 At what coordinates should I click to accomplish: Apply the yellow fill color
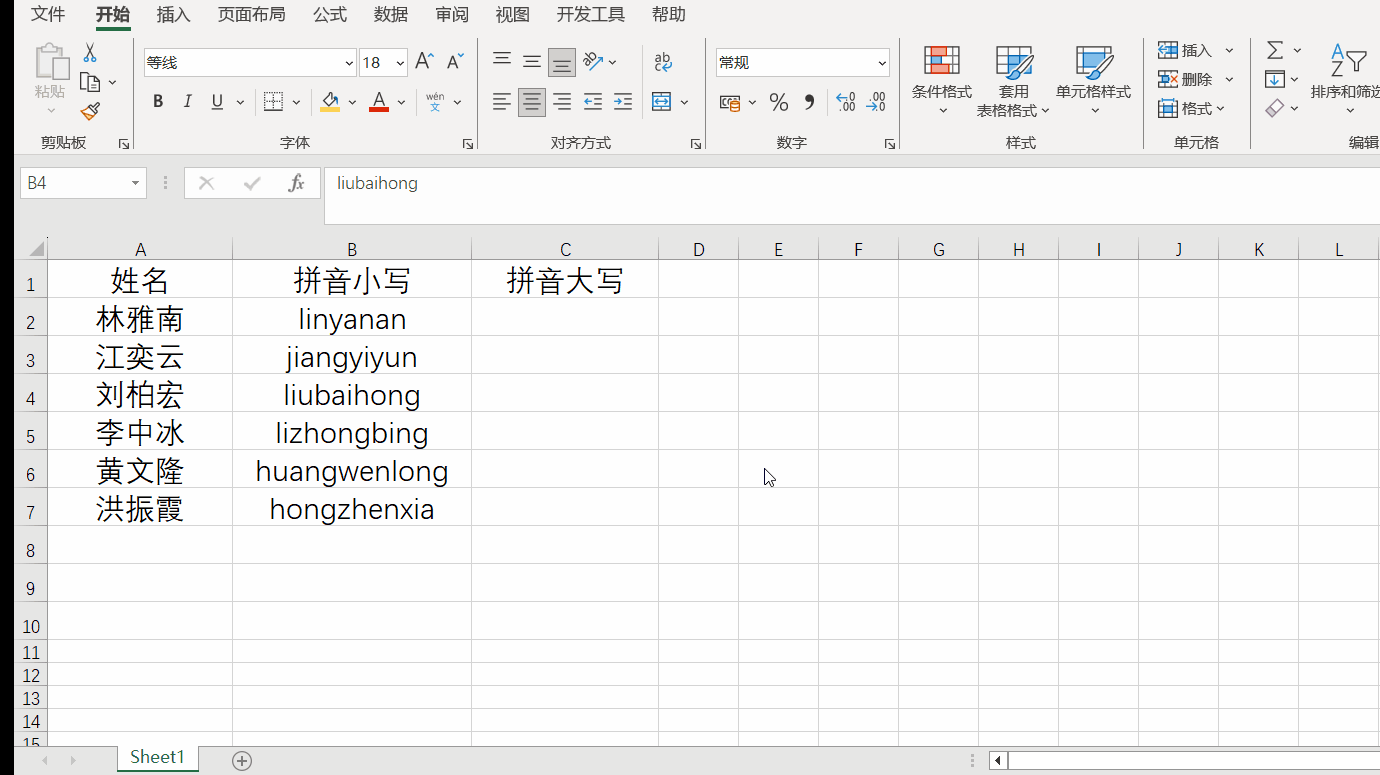click(x=330, y=101)
